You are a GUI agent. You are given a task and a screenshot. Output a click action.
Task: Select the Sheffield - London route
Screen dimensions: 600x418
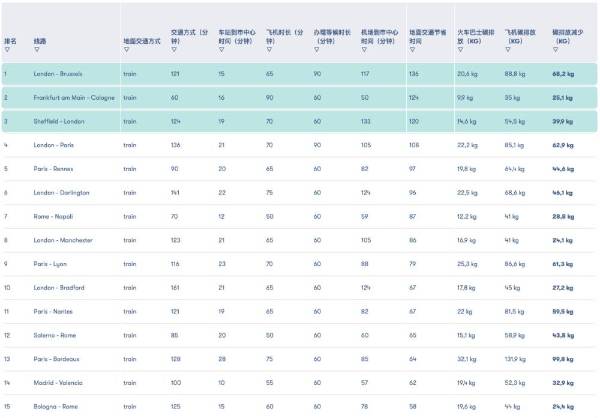[x=59, y=121]
